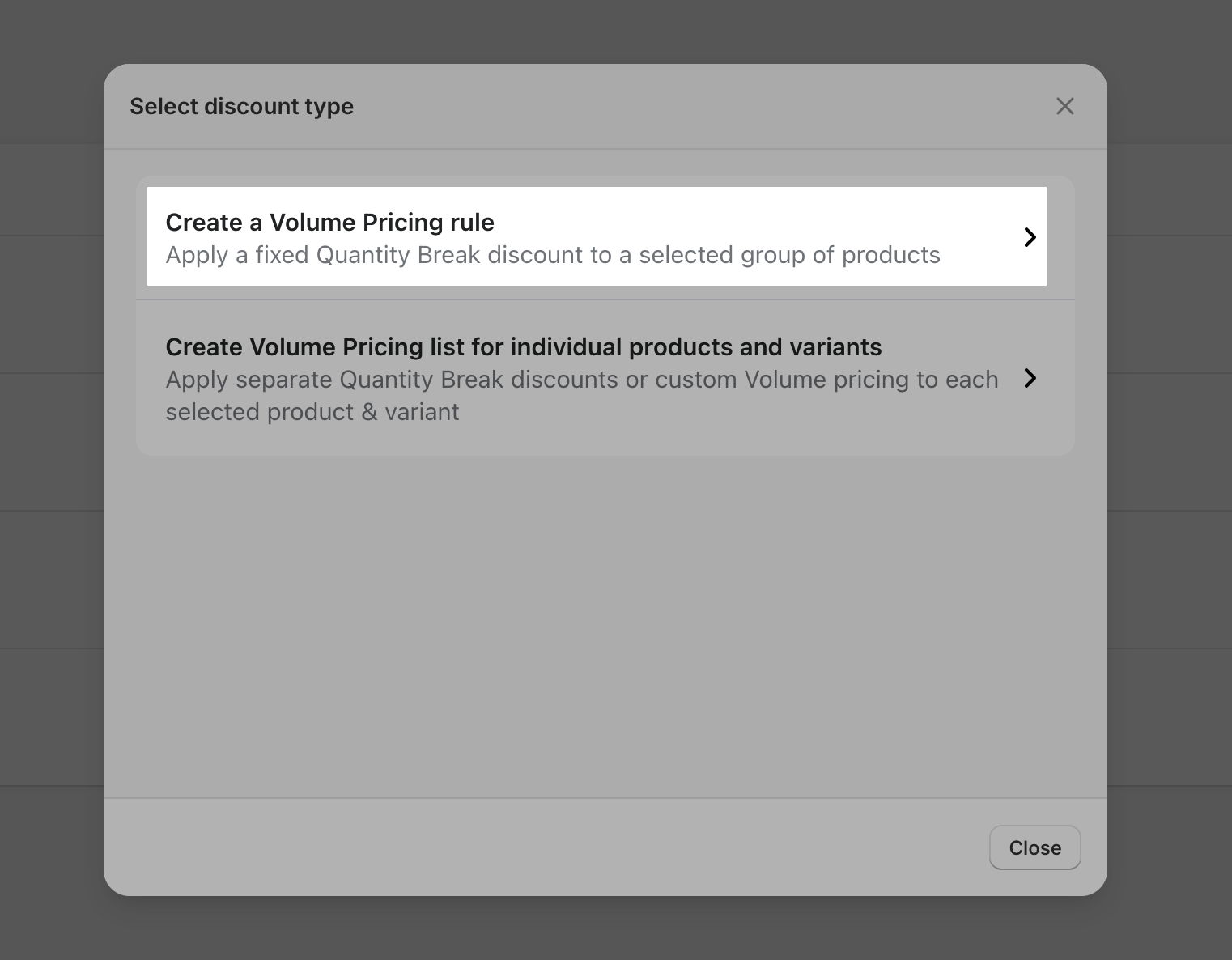Expand the highlighted Volume Pricing rule row arrow
The height and width of the screenshot is (960, 1232).
tap(1030, 237)
